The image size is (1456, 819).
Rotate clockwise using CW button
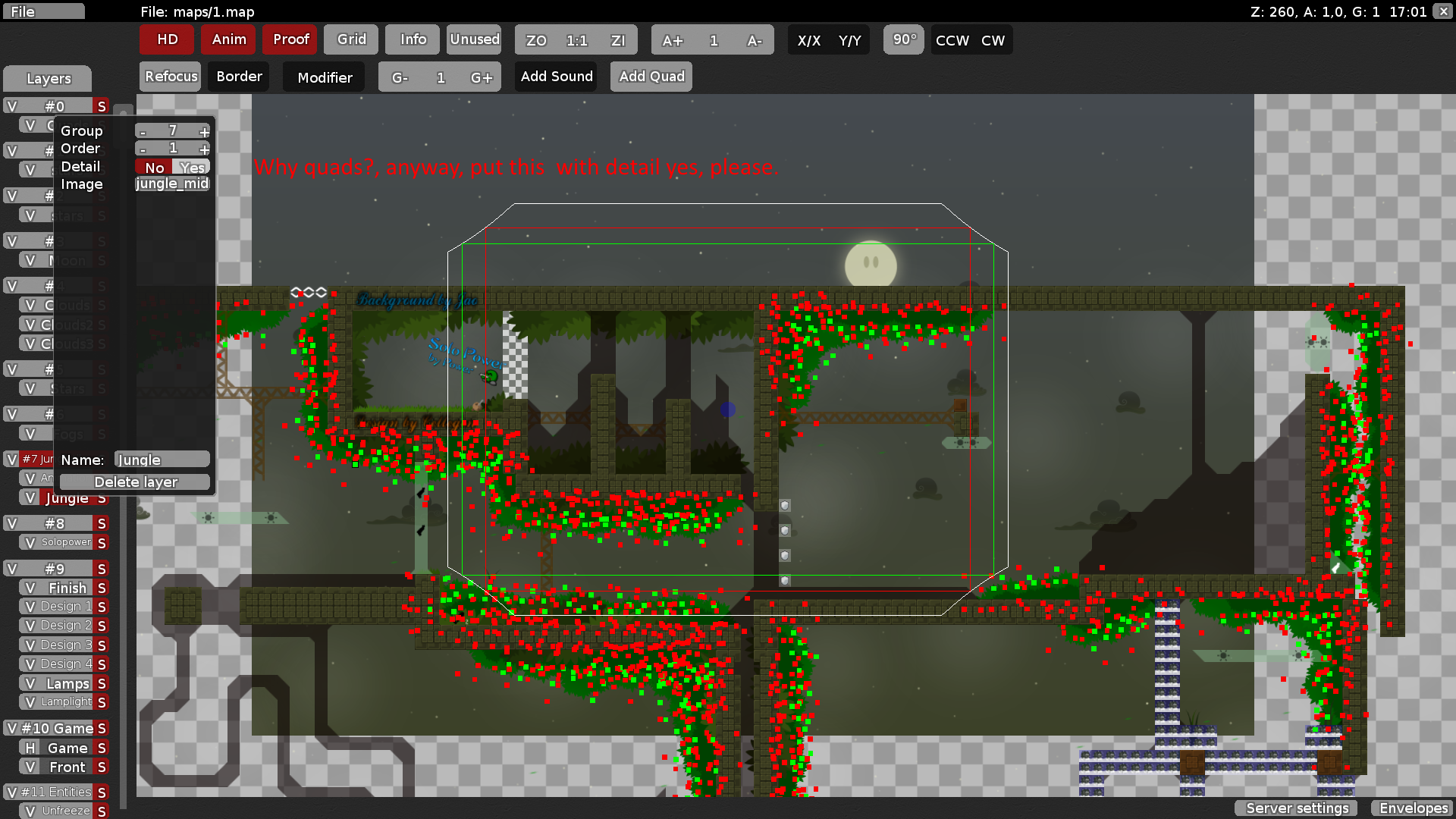pyautogui.click(x=993, y=40)
